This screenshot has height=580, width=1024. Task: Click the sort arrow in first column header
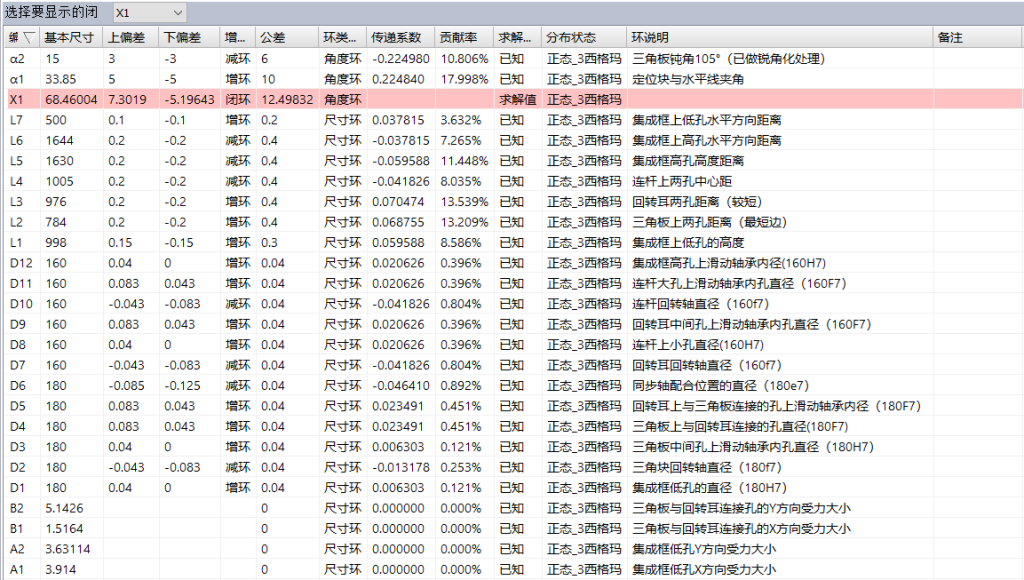pyautogui.click(x=29, y=38)
